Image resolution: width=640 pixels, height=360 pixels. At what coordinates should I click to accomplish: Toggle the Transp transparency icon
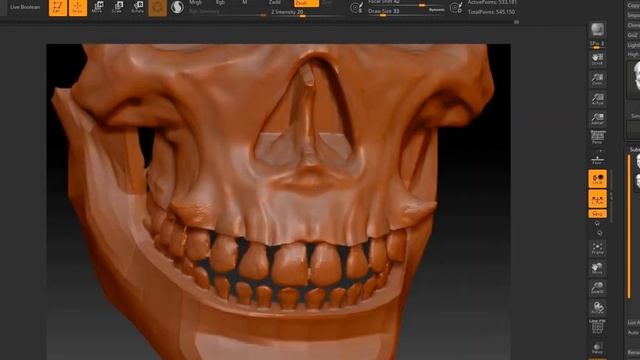click(x=598, y=348)
